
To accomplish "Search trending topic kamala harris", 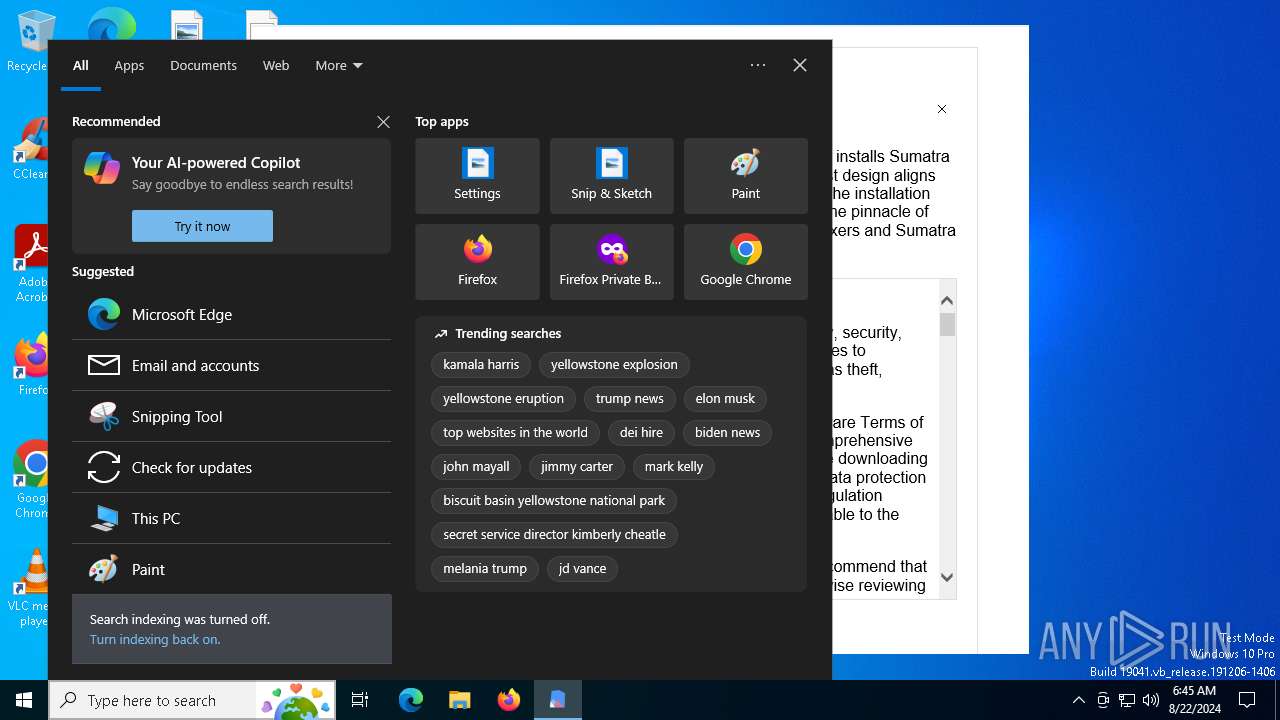I will point(481,365).
